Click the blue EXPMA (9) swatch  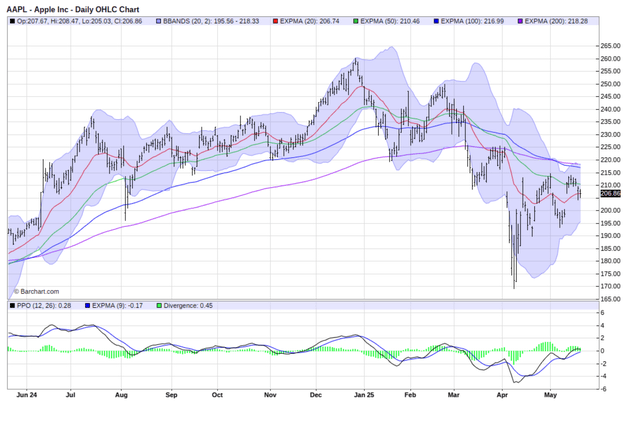(x=87, y=306)
